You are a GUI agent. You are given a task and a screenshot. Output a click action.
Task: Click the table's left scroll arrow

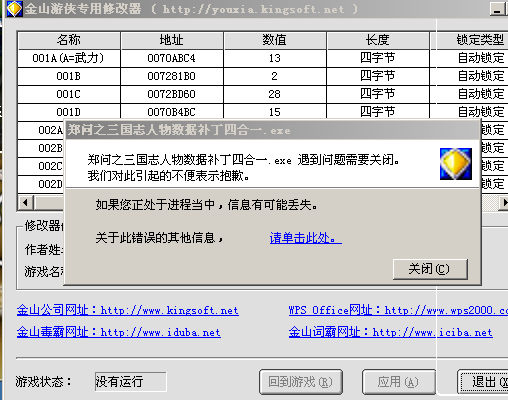click(x=26, y=202)
